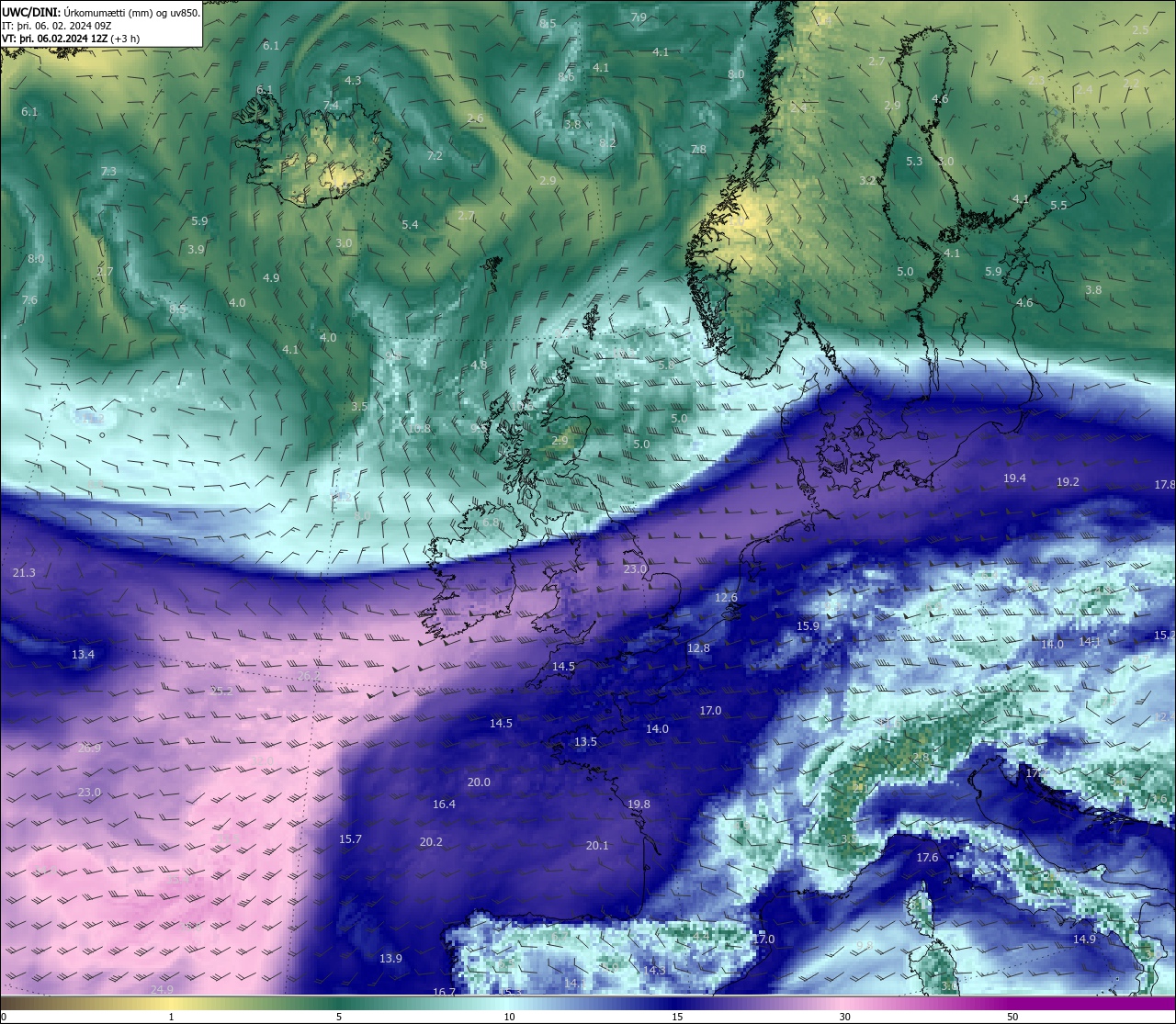Click the 13.4 value on the map
The width and height of the screenshot is (1176, 1024).
tap(83, 654)
